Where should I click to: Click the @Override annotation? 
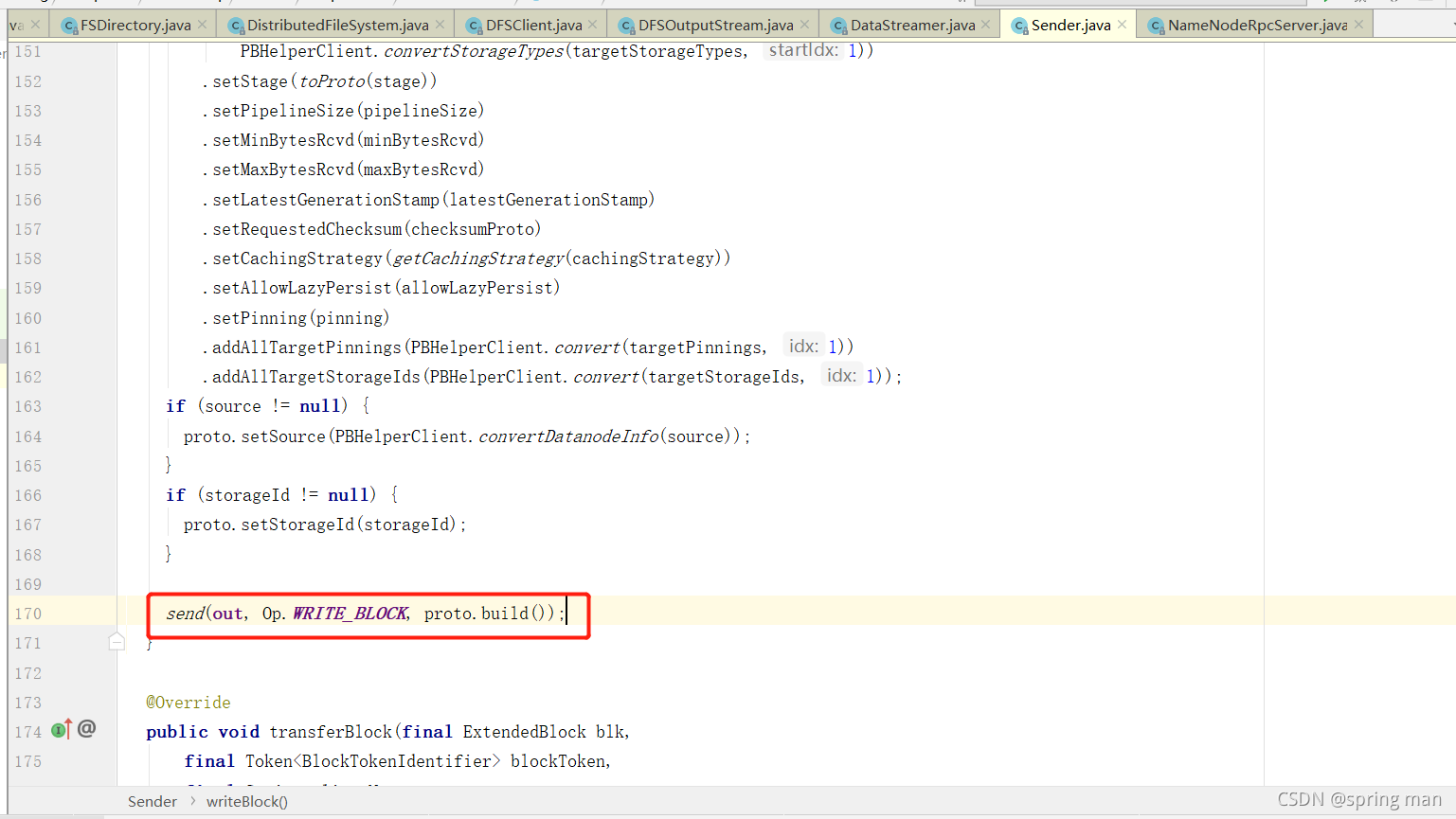[x=189, y=703]
